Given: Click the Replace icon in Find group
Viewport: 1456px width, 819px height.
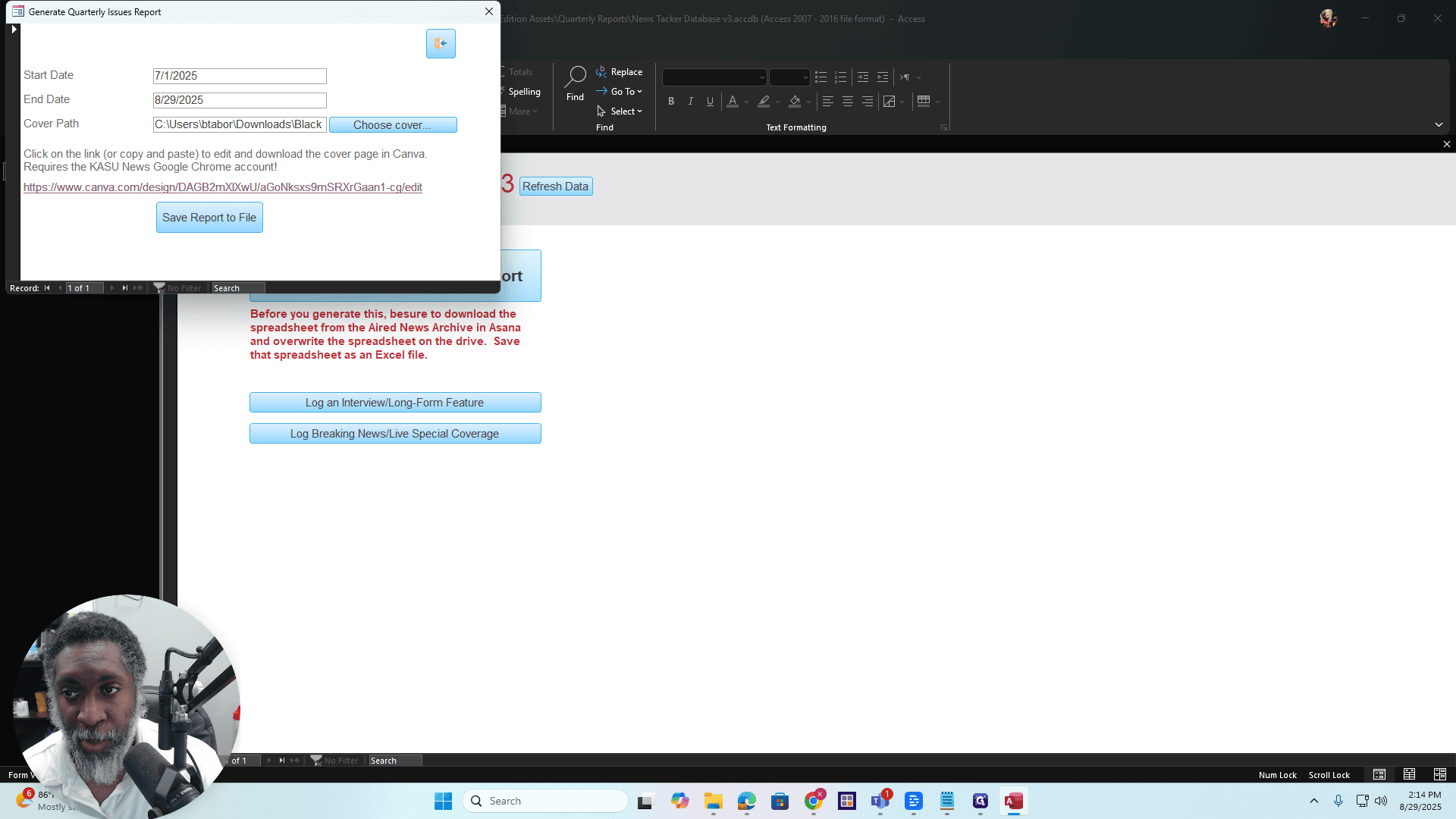Looking at the screenshot, I should point(601,71).
